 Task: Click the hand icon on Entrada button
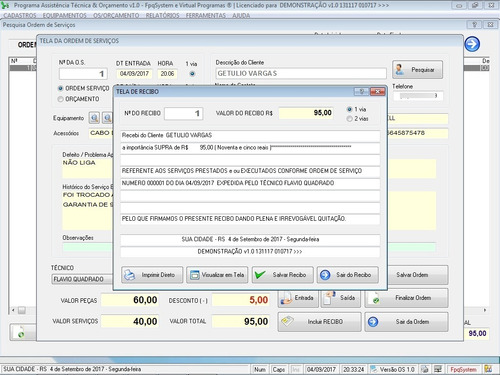[286, 298]
